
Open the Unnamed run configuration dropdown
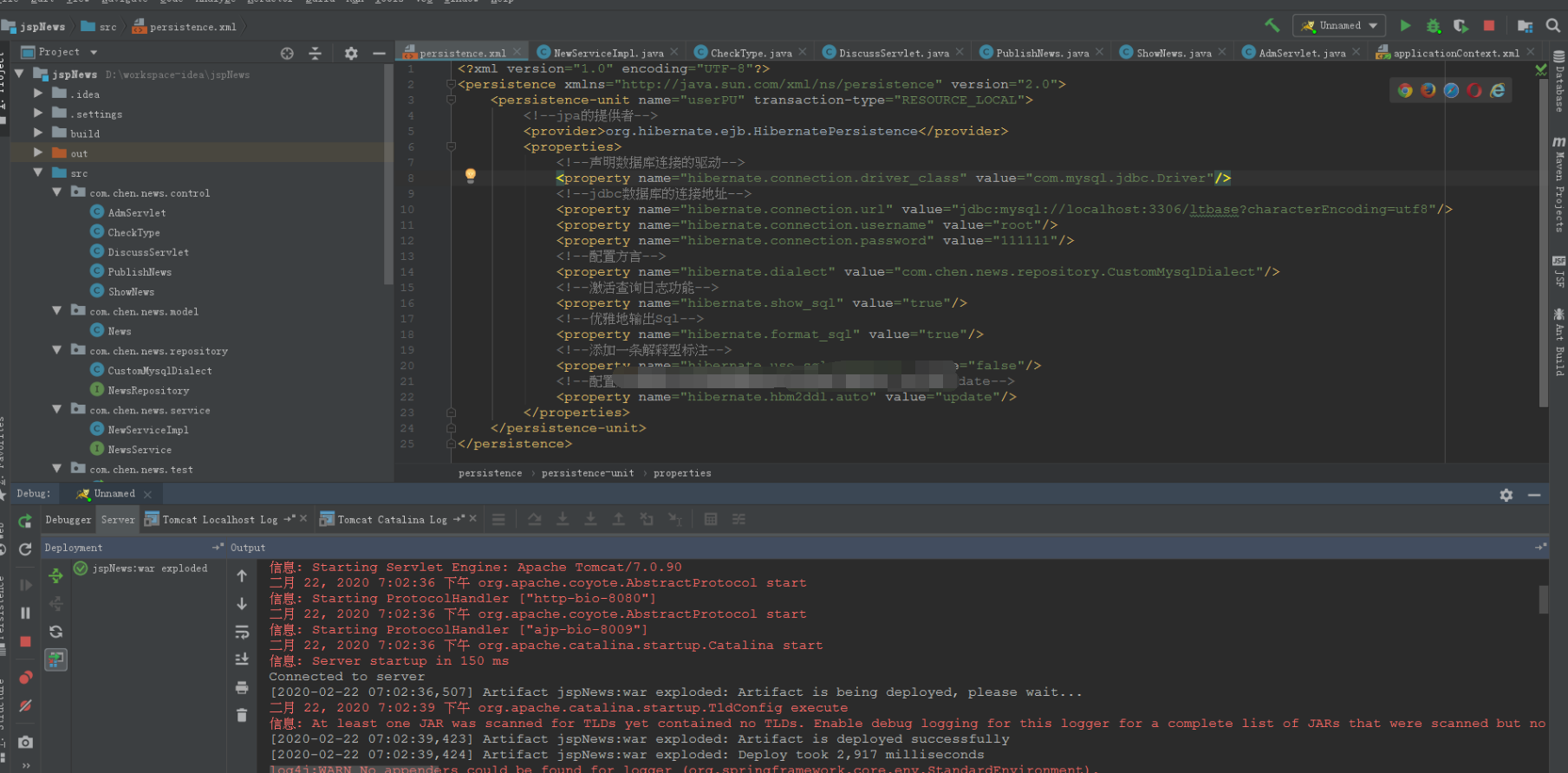coord(1339,26)
